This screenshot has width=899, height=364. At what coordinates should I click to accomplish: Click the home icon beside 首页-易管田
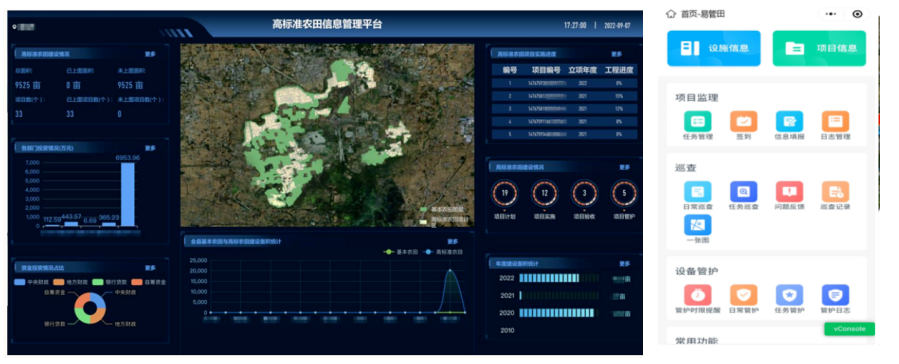671,14
